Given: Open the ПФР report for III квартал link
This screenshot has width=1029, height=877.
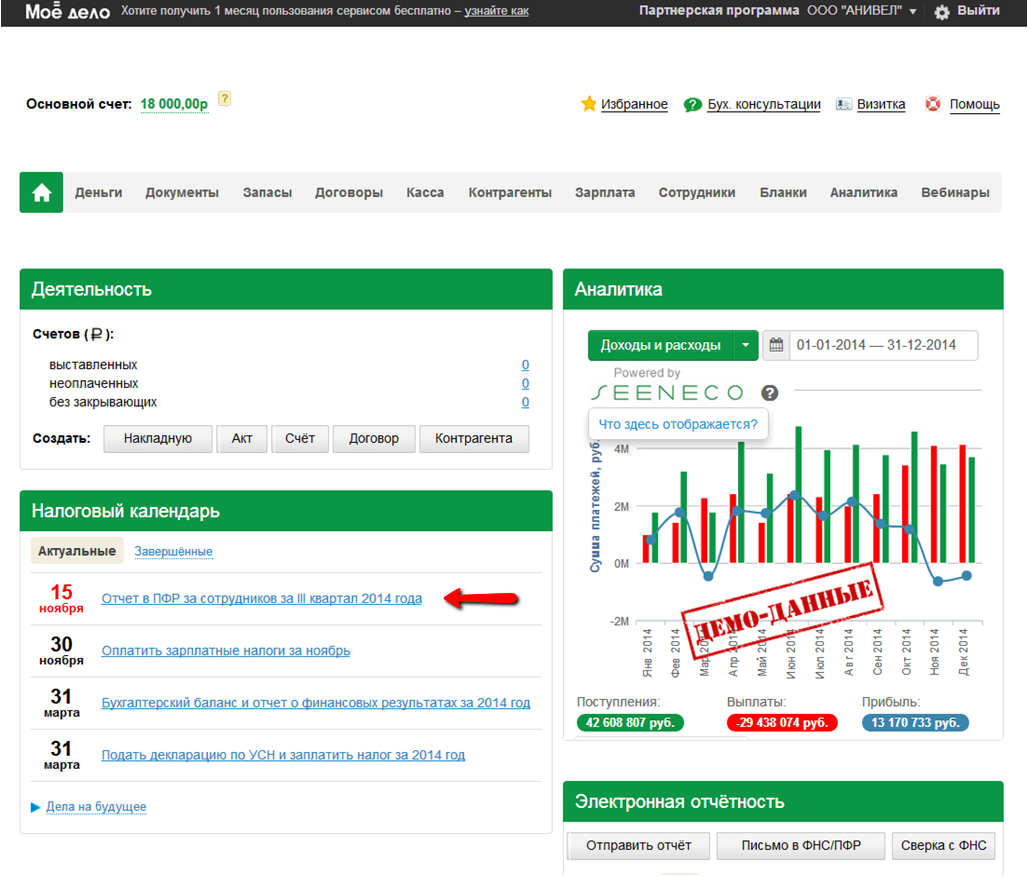Looking at the screenshot, I should [x=261, y=599].
